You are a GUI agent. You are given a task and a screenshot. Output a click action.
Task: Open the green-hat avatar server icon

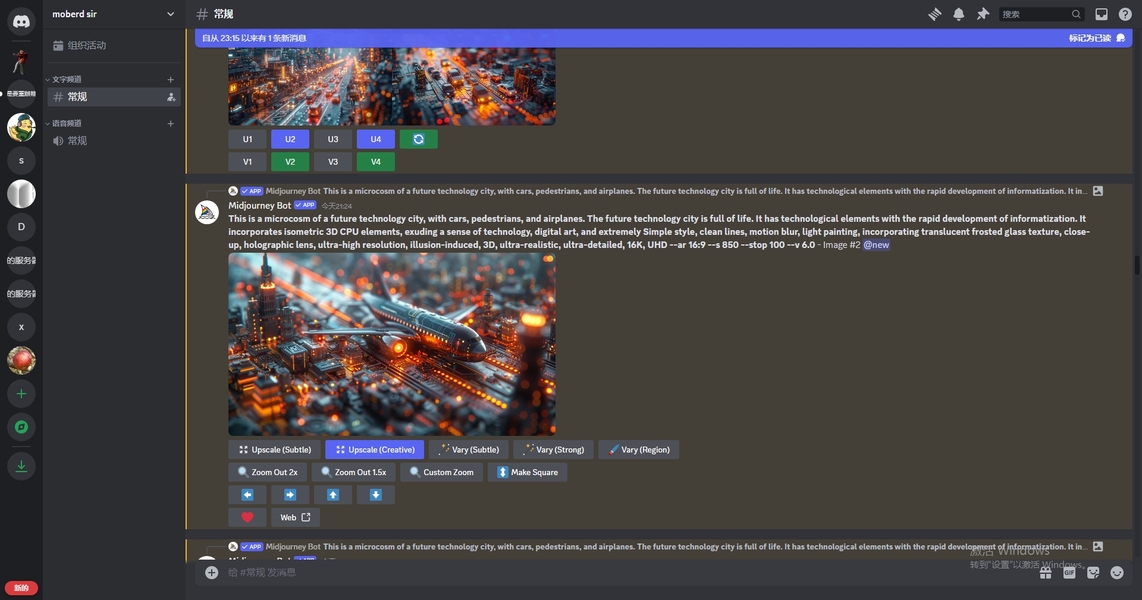coord(21,127)
